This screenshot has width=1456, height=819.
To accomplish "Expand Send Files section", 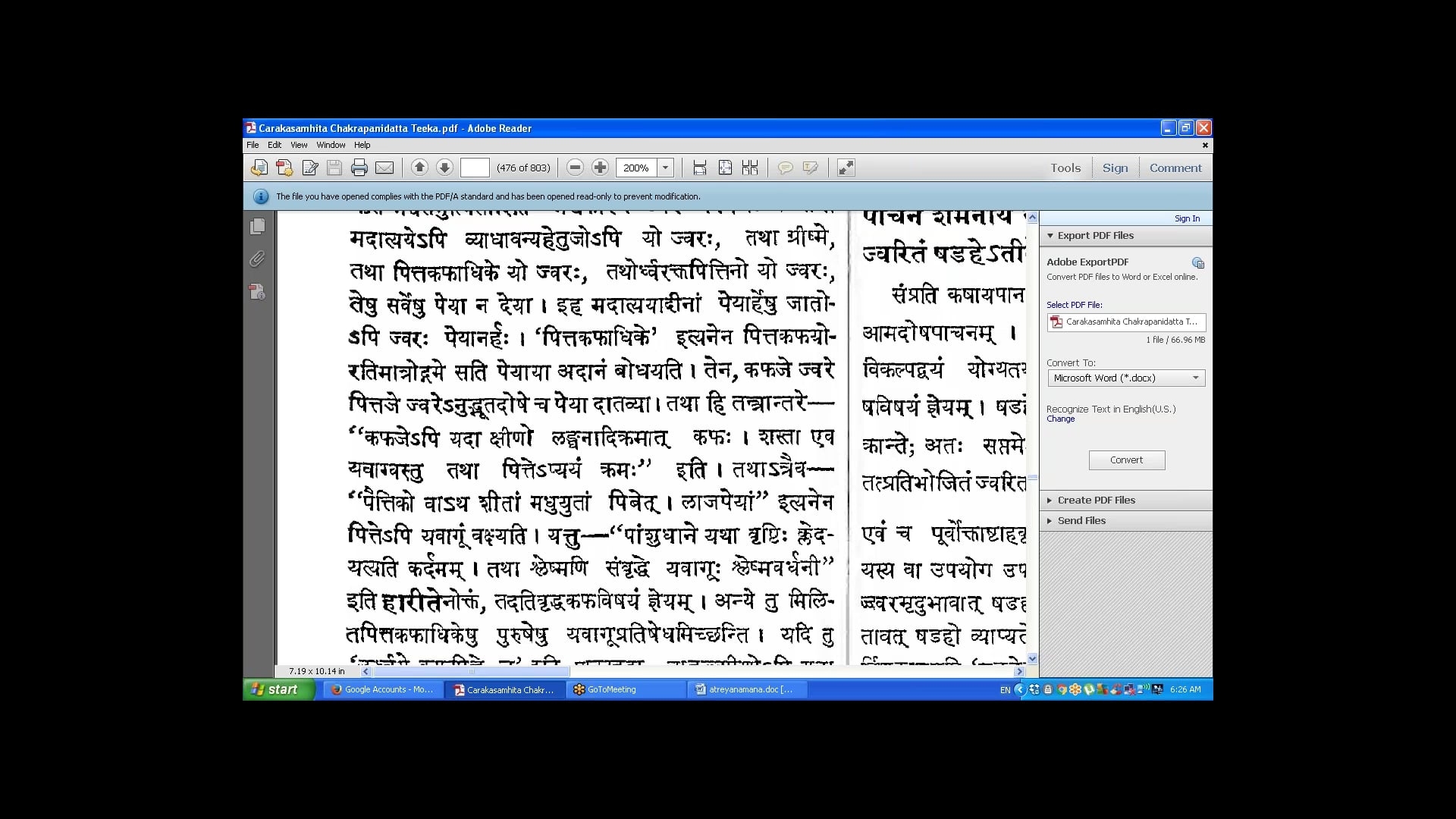I will pos(1081,521).
